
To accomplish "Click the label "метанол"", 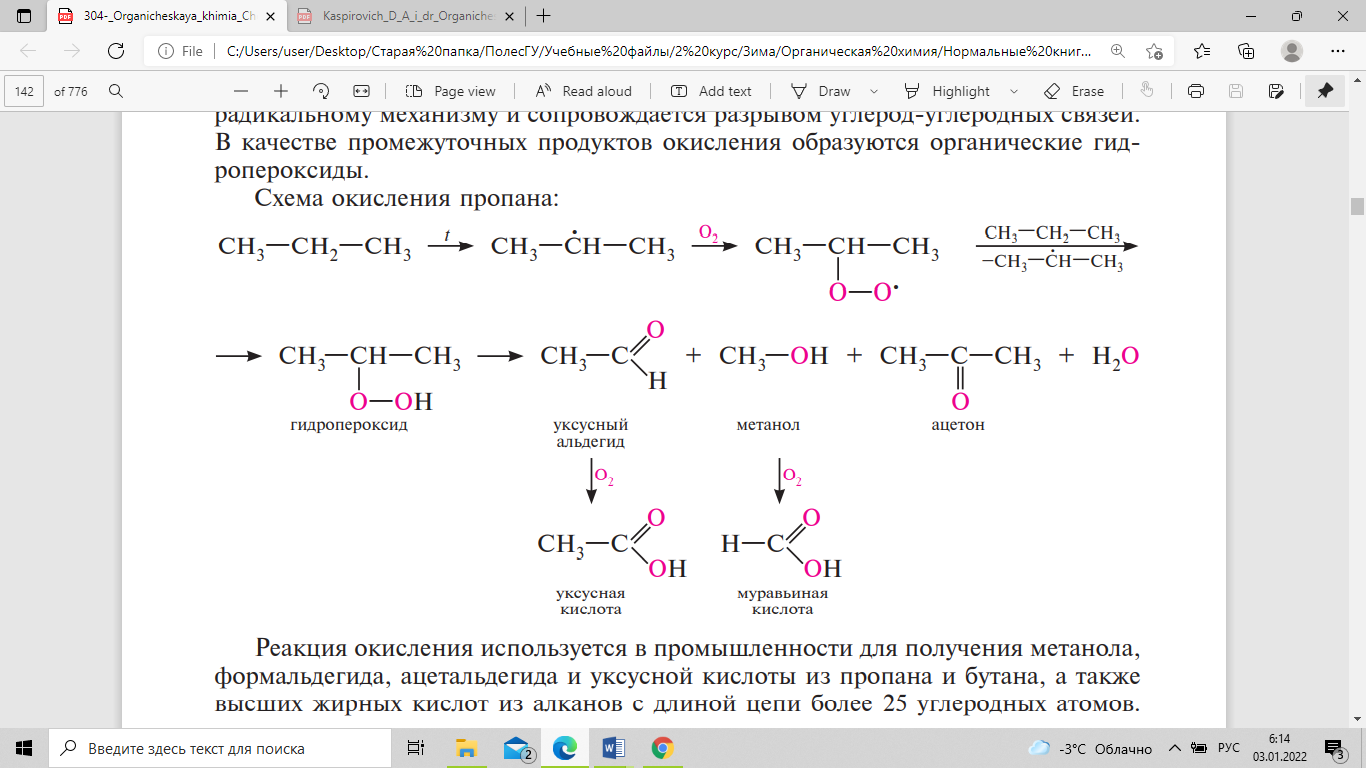I will click(x=768, y=425).
